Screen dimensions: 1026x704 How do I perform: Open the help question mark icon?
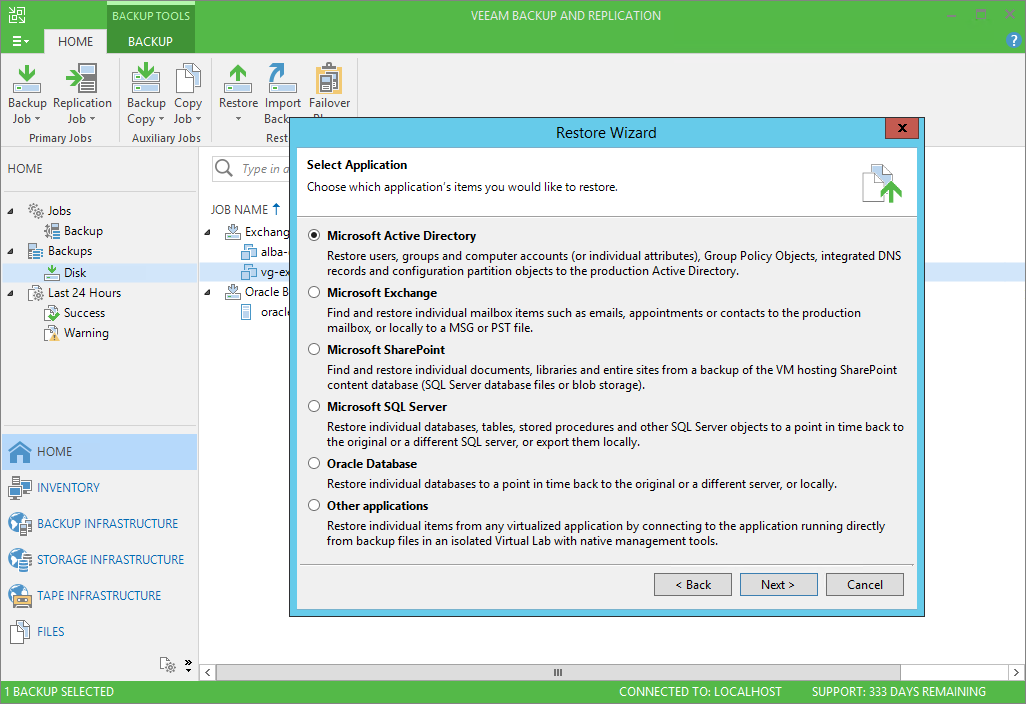click(1013, 41)
